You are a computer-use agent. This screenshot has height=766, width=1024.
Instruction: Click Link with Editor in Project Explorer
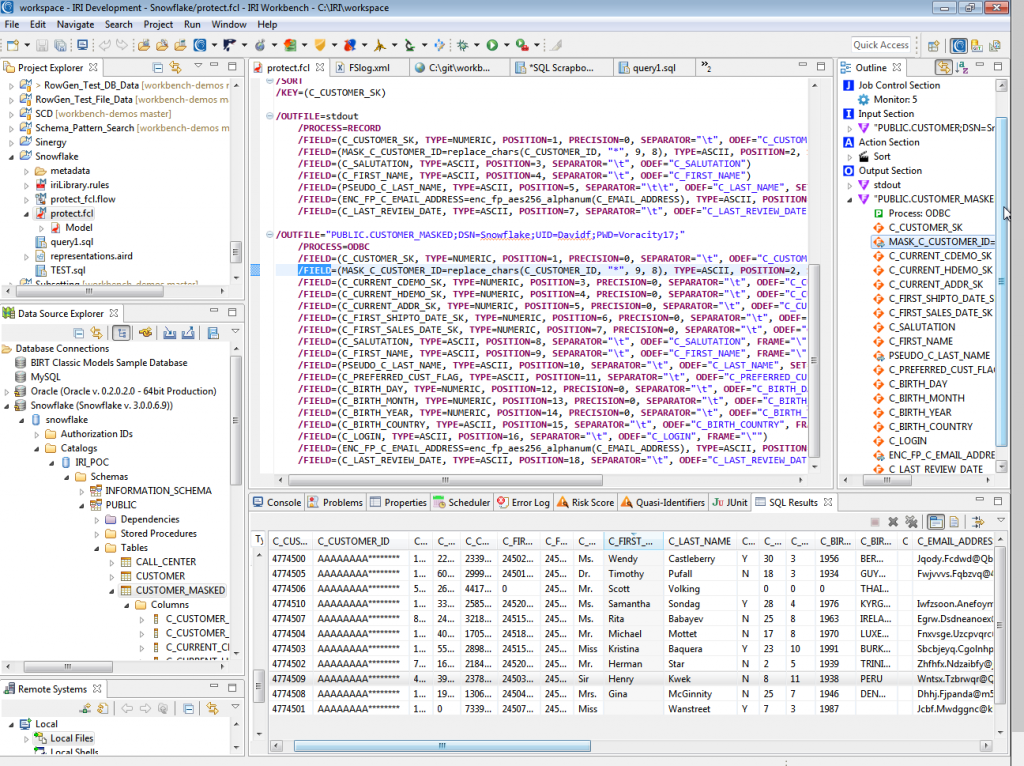[x=175, y=67]
